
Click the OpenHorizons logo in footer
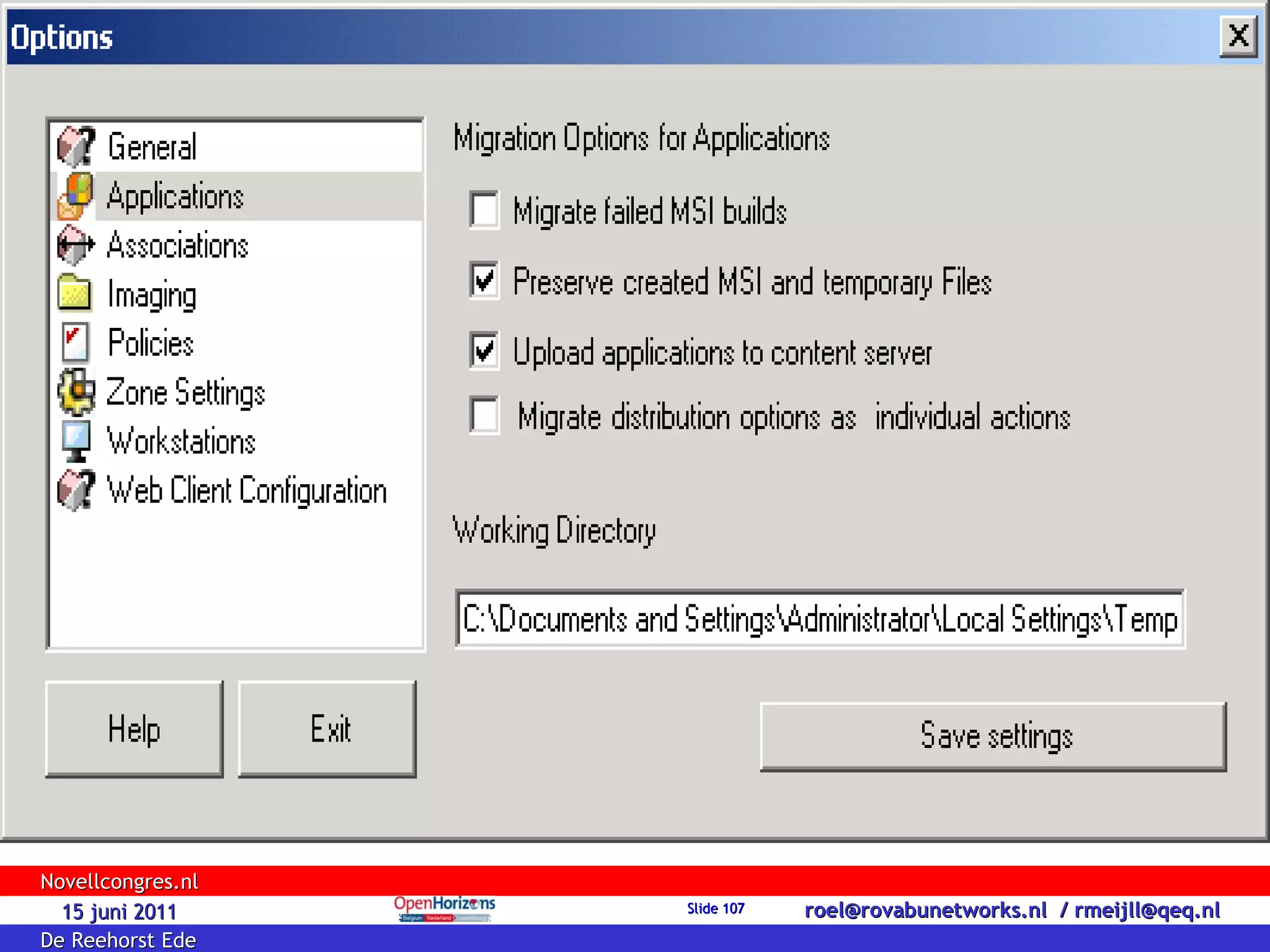click(445, 908)
